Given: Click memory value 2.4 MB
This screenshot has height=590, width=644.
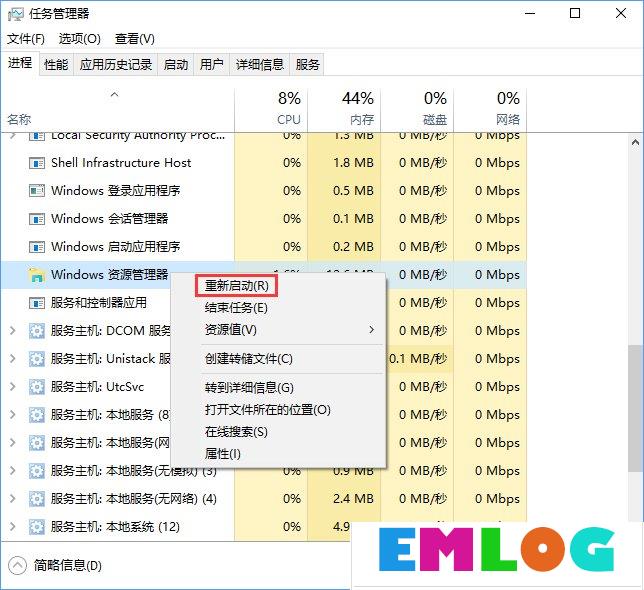Looking at the screenshot, I should click(353, 499).
